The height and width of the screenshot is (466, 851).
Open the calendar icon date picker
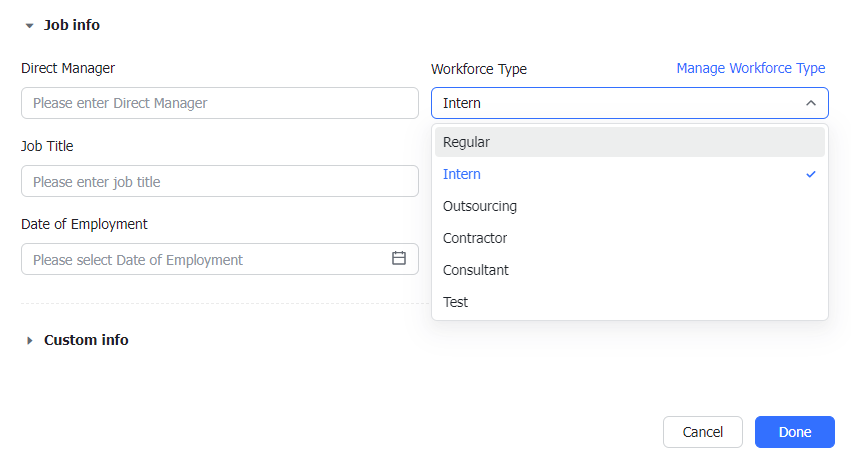coord(399,258)
